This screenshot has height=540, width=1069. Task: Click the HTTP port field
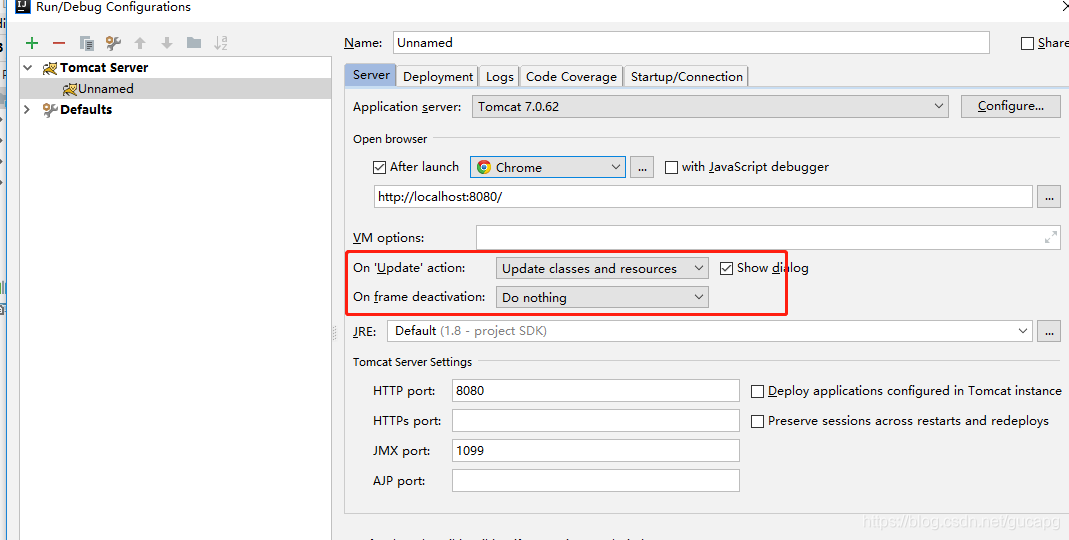point(595,391)
